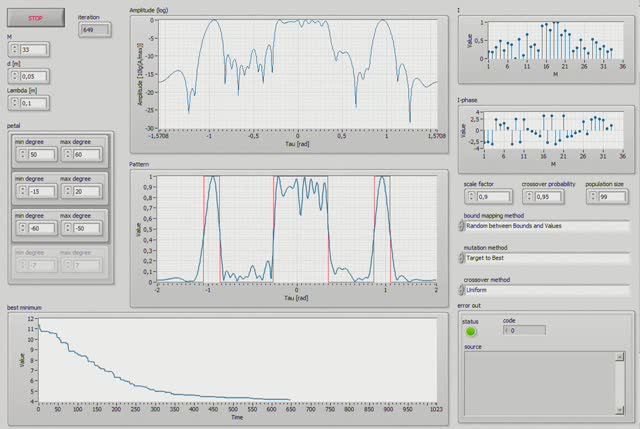Open the crossover method Uniform dropdown

pos(547,290)
